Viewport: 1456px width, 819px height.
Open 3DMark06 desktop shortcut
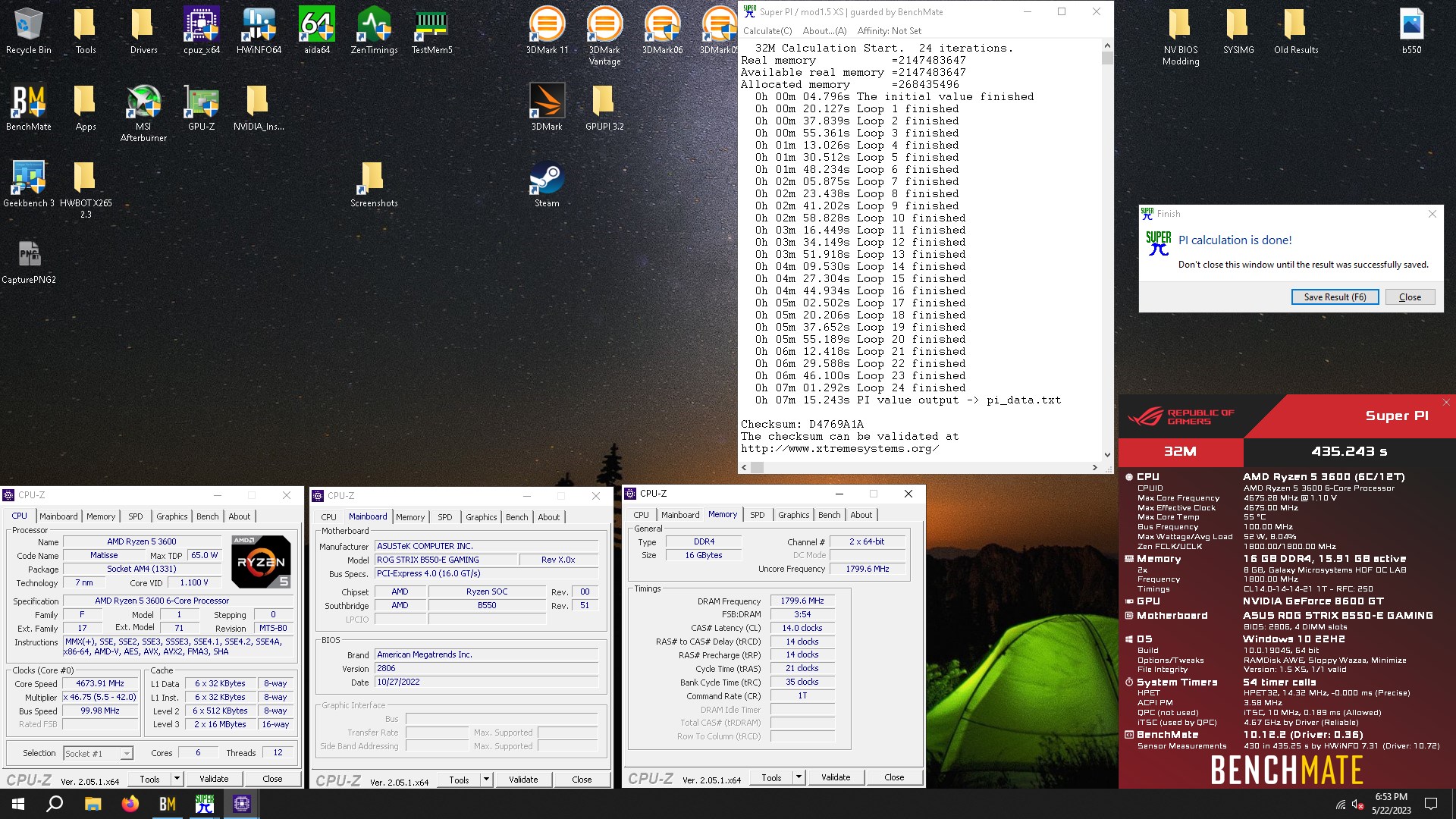[663, 30]
